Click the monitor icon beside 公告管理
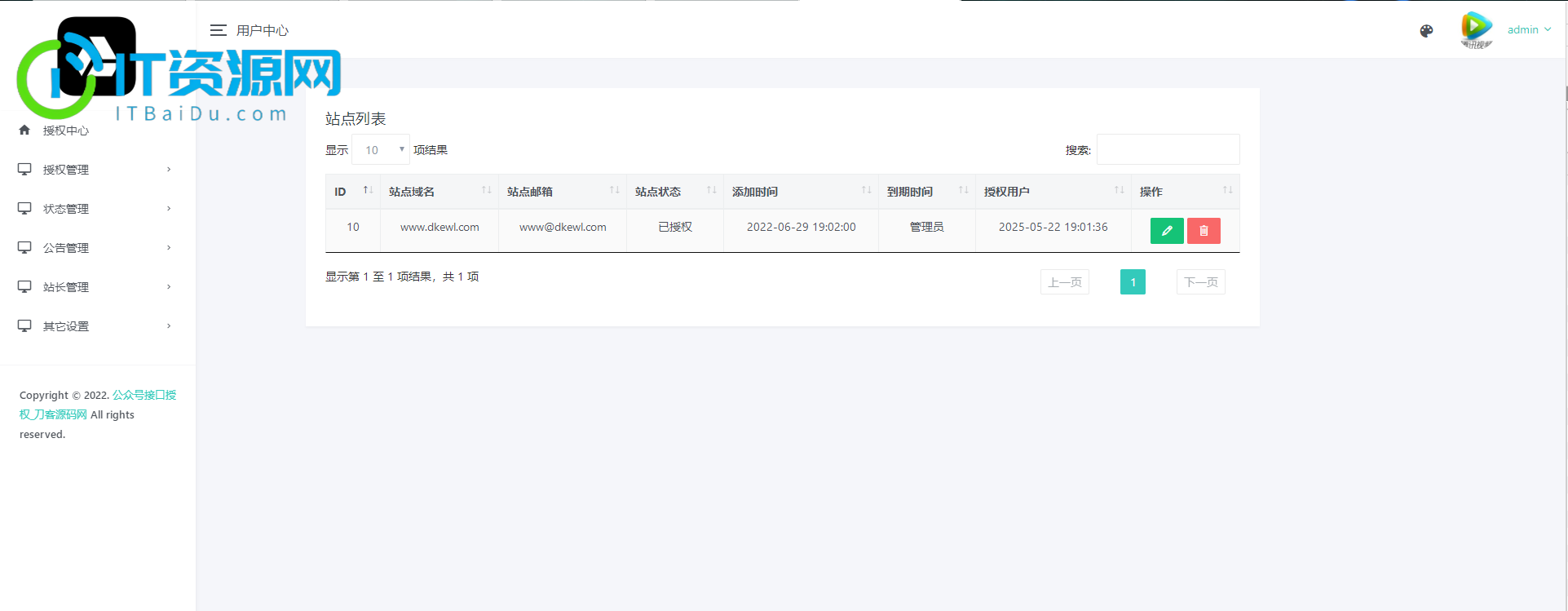The image size is (1568, 611). [x=24, y=247]
